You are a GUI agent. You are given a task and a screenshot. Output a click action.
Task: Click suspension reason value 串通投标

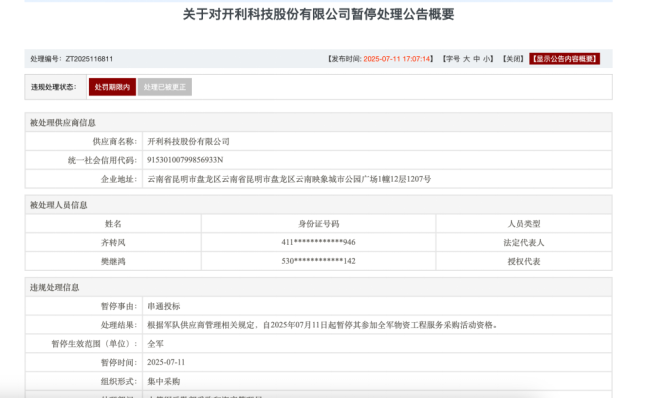tap(164, 306)
